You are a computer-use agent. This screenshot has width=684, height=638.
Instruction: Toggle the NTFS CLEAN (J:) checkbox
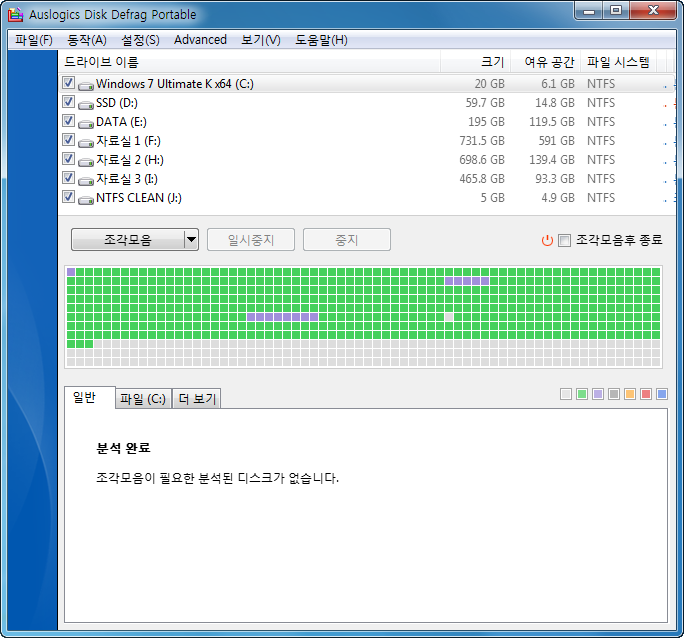(68, 197)
